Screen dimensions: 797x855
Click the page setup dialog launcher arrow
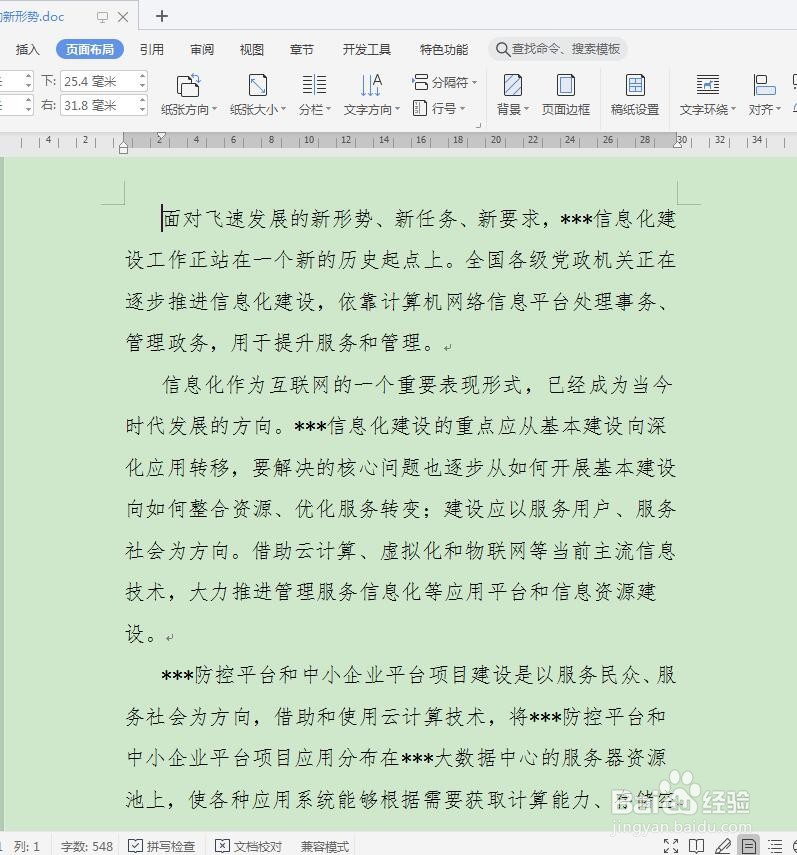478,125
